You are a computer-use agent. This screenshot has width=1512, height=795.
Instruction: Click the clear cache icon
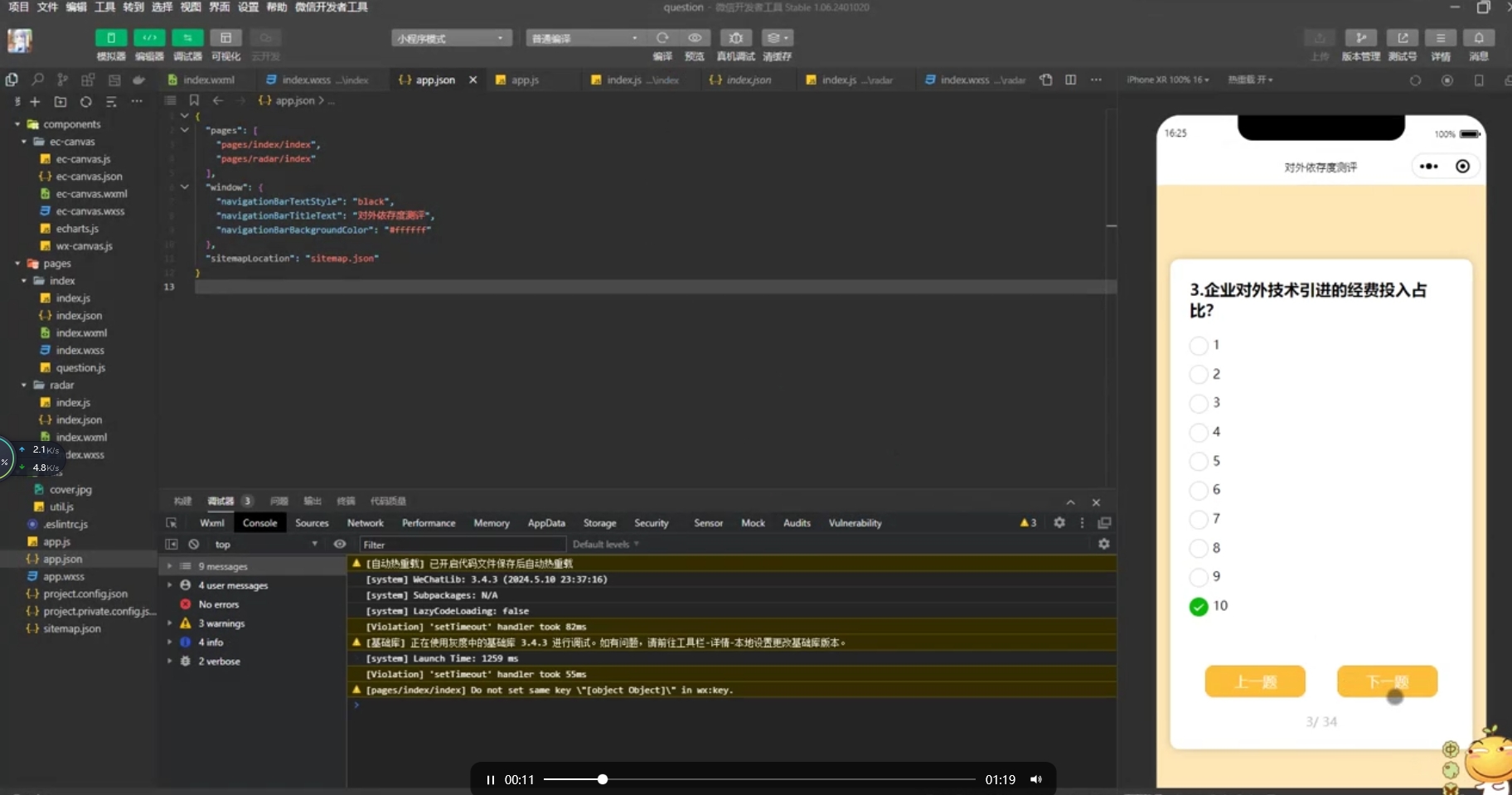777,38
